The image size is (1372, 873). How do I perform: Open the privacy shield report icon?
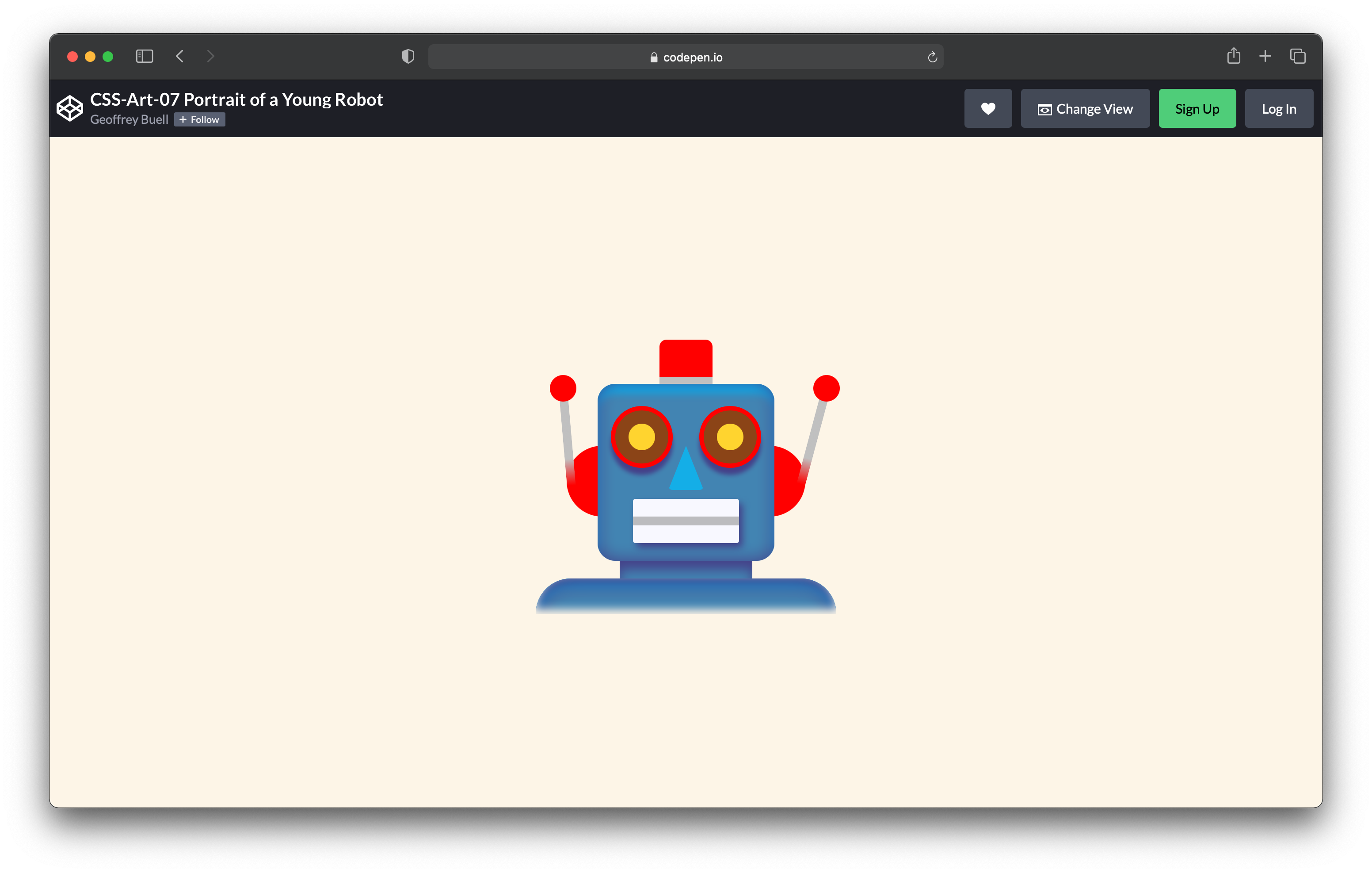coord(408,57)
